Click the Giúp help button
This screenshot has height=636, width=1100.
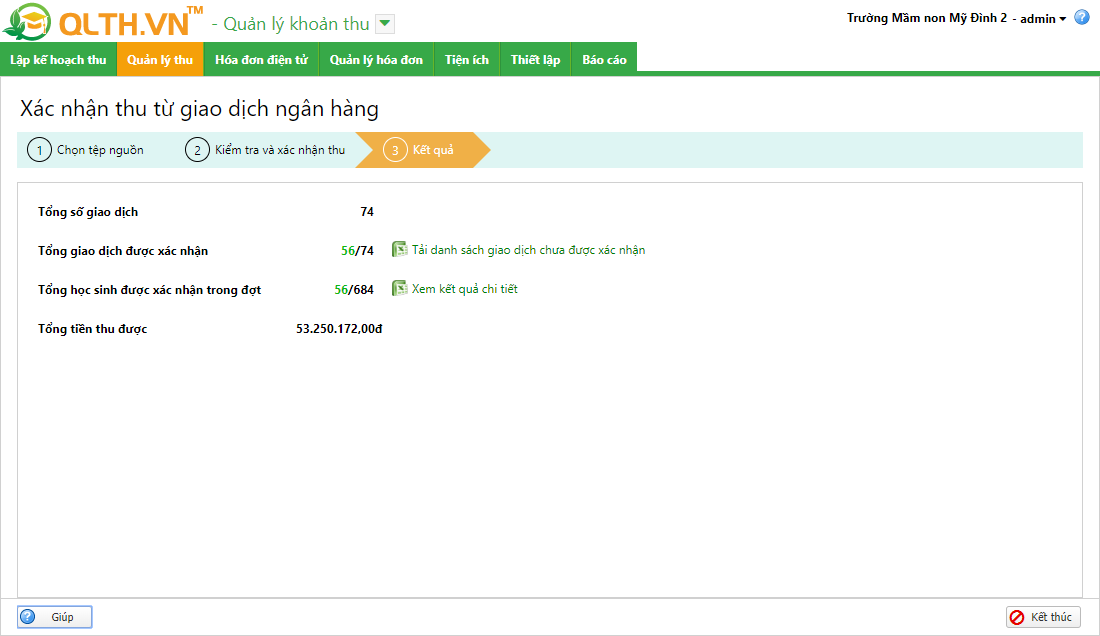[55, 617]
